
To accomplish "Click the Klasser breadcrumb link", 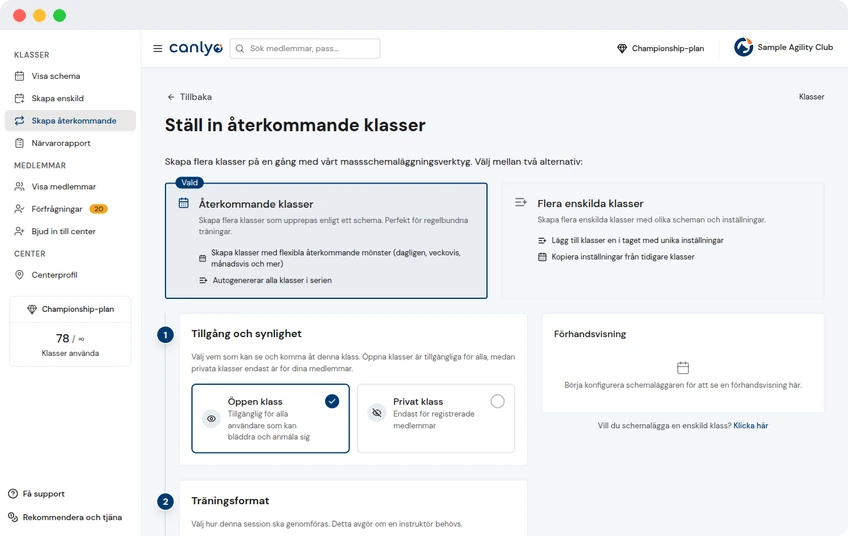I will pyautogui.click(x=812, y=97).
